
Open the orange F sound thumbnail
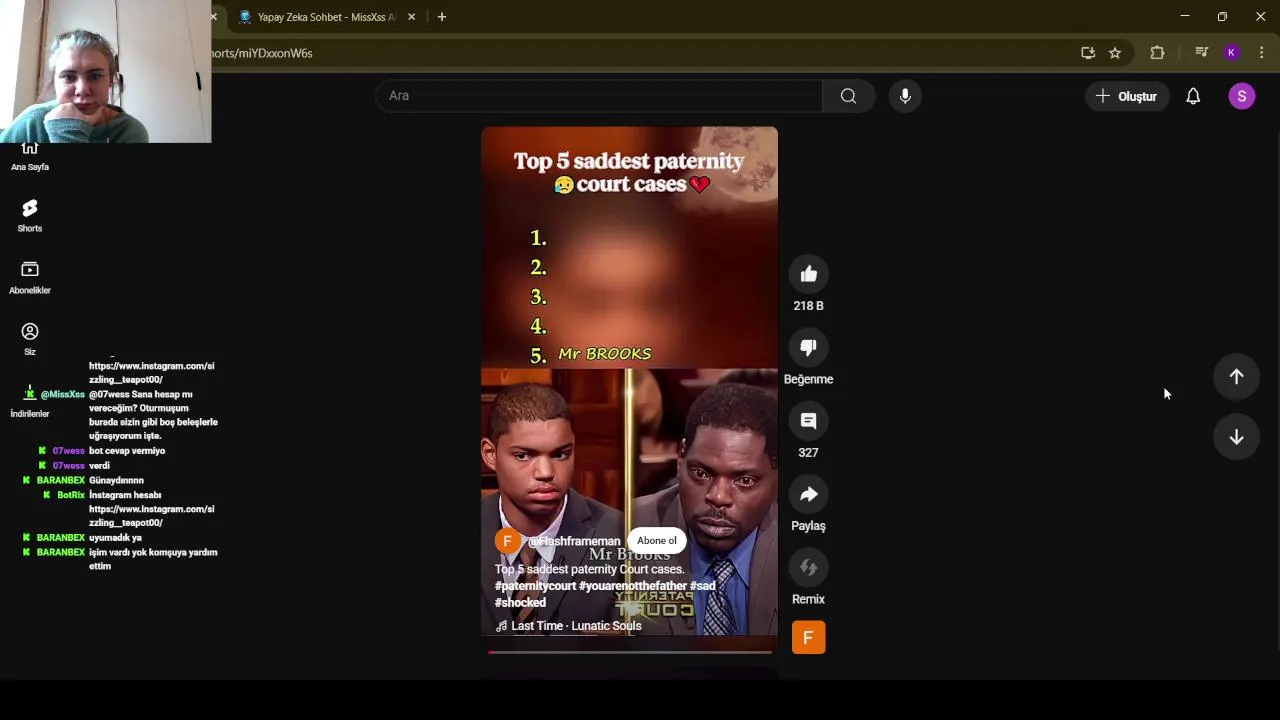(x=808, y=637)
